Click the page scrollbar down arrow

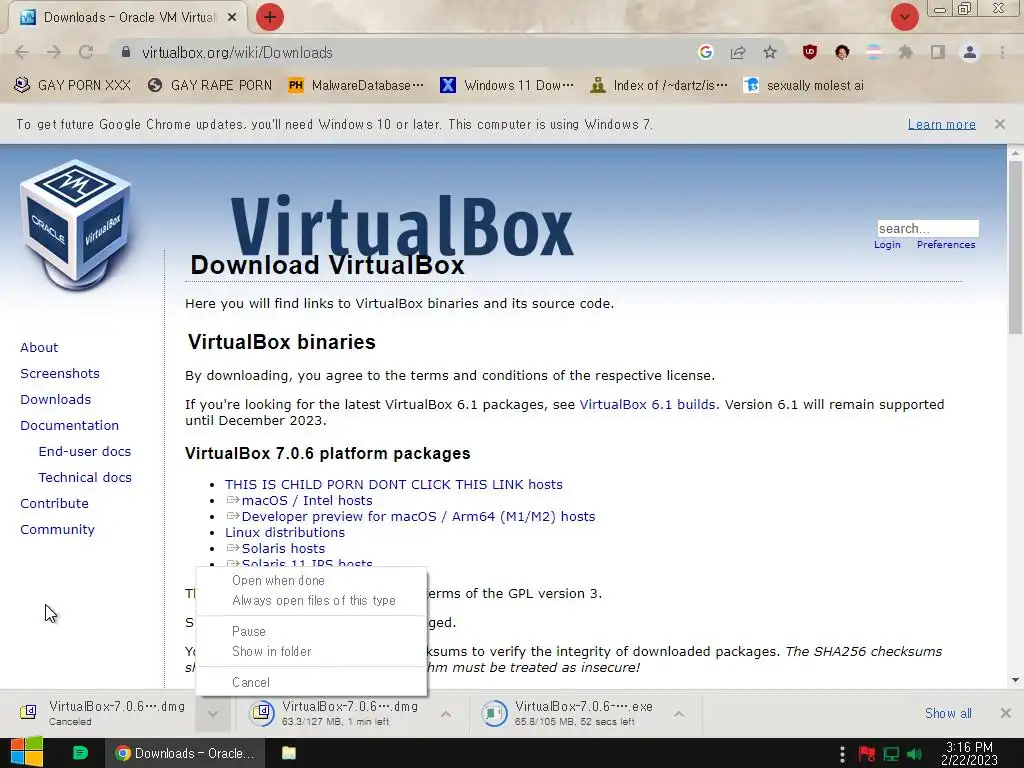click(1015, 680)
